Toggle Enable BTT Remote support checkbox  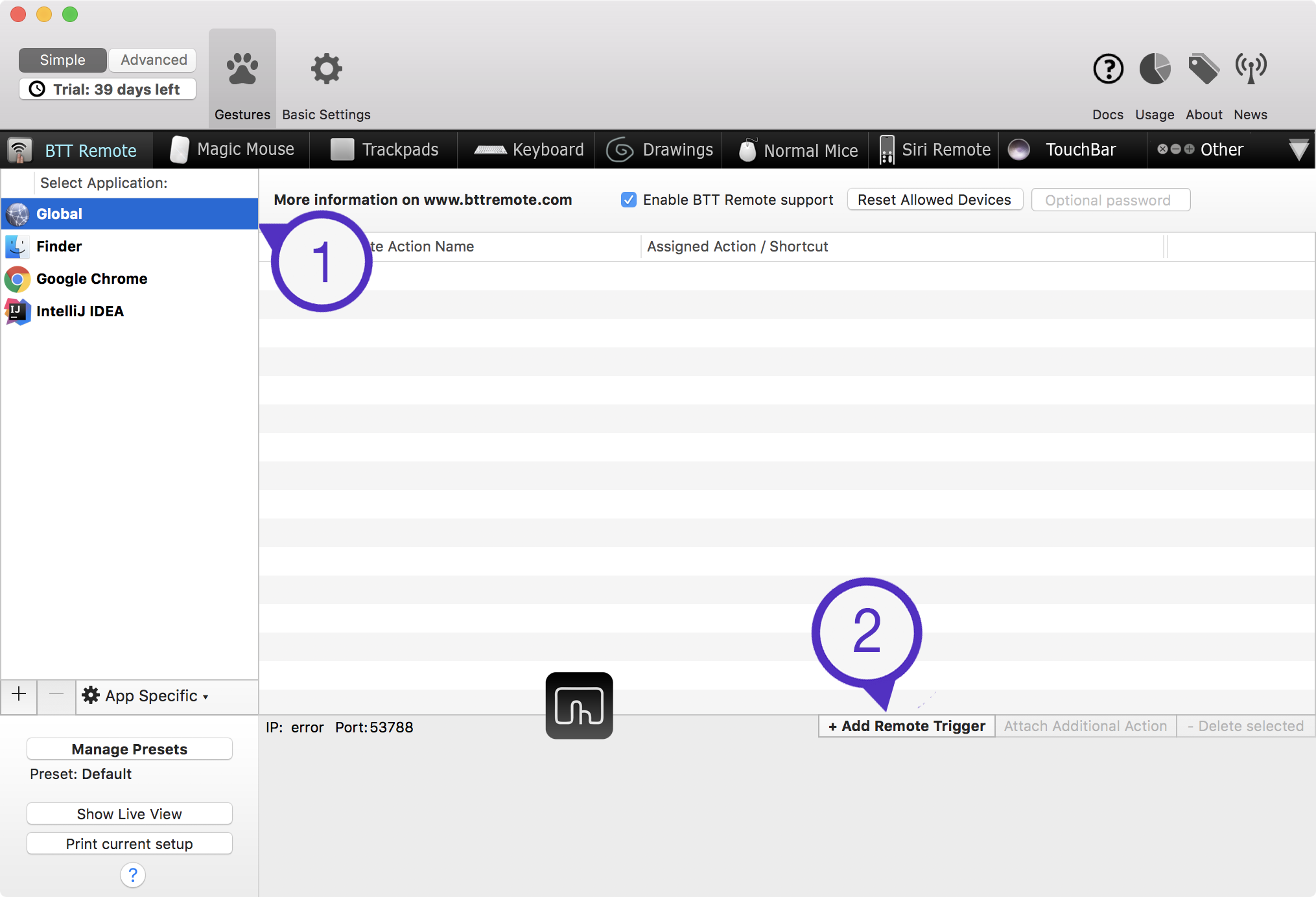coord(628,200)
